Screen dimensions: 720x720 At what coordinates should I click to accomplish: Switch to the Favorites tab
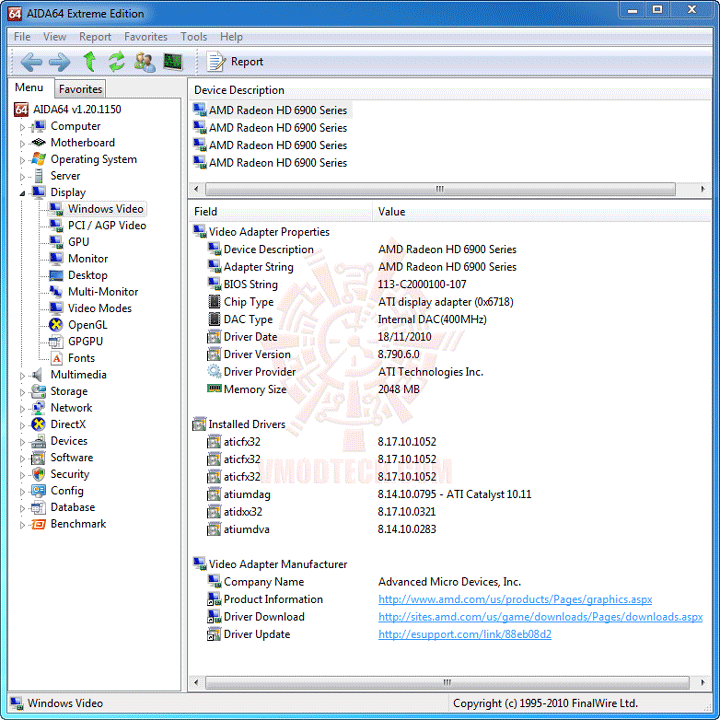[80, 89]
